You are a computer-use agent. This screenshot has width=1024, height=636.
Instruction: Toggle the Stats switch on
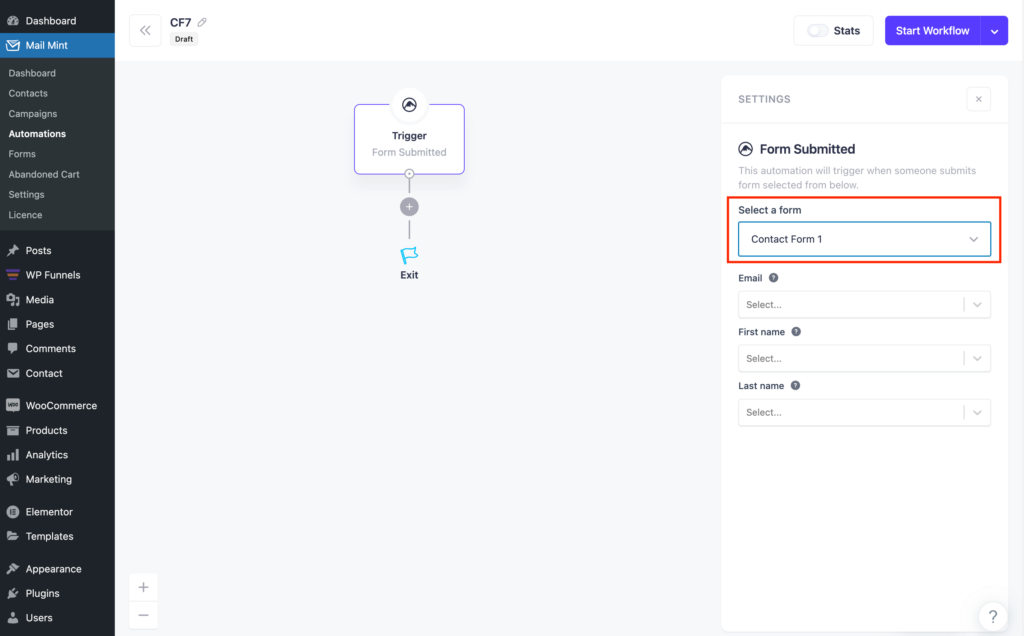pos(815,30)
